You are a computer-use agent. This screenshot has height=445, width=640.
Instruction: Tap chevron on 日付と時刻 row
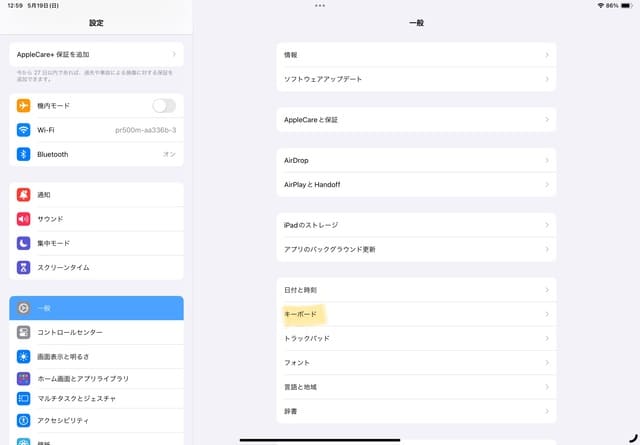547,290
